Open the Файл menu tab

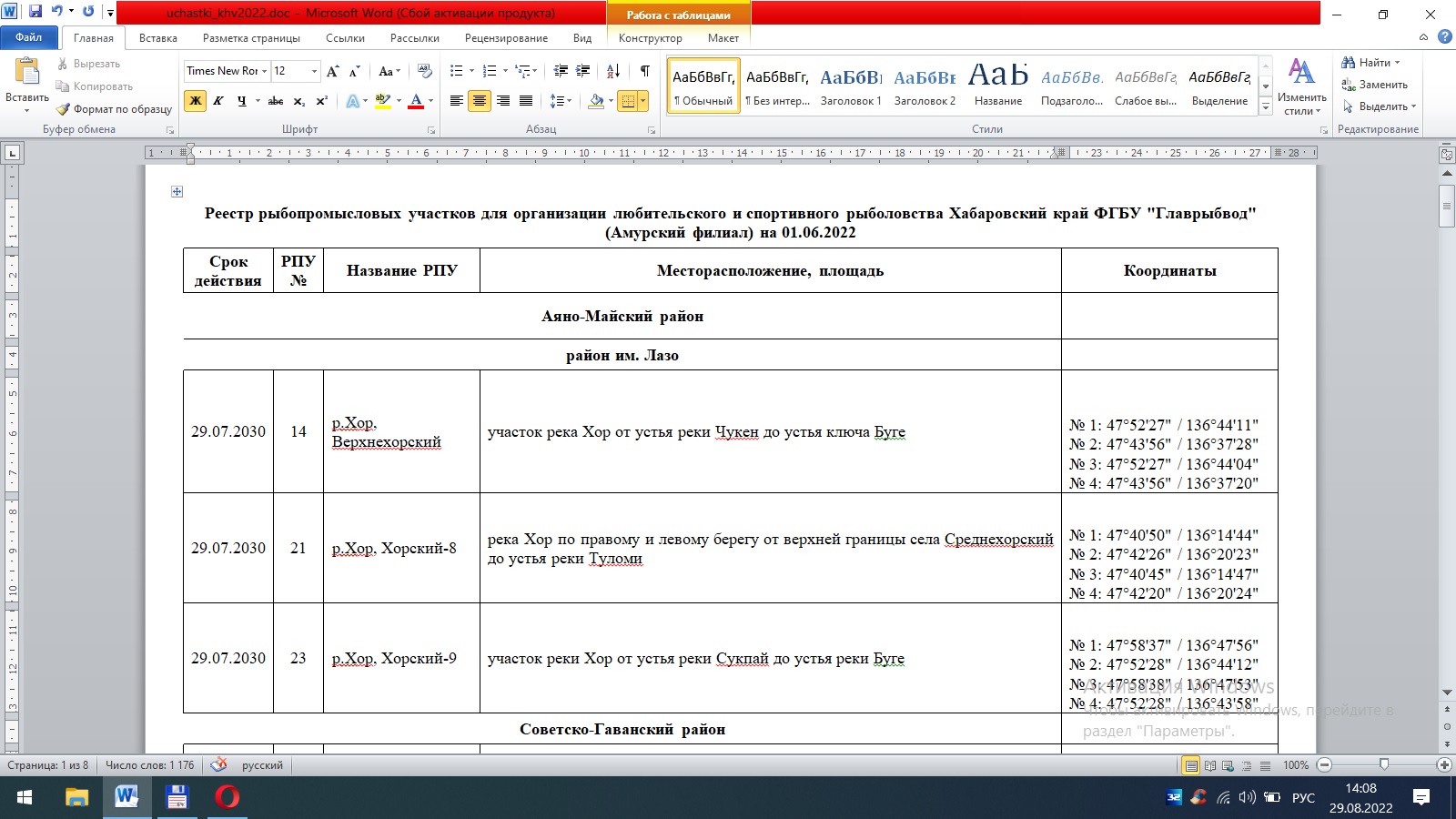(x=29, y=37)
